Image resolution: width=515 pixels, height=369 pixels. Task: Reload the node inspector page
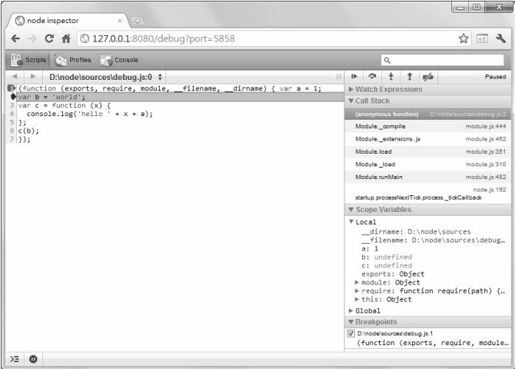click(x=49, y=39)
